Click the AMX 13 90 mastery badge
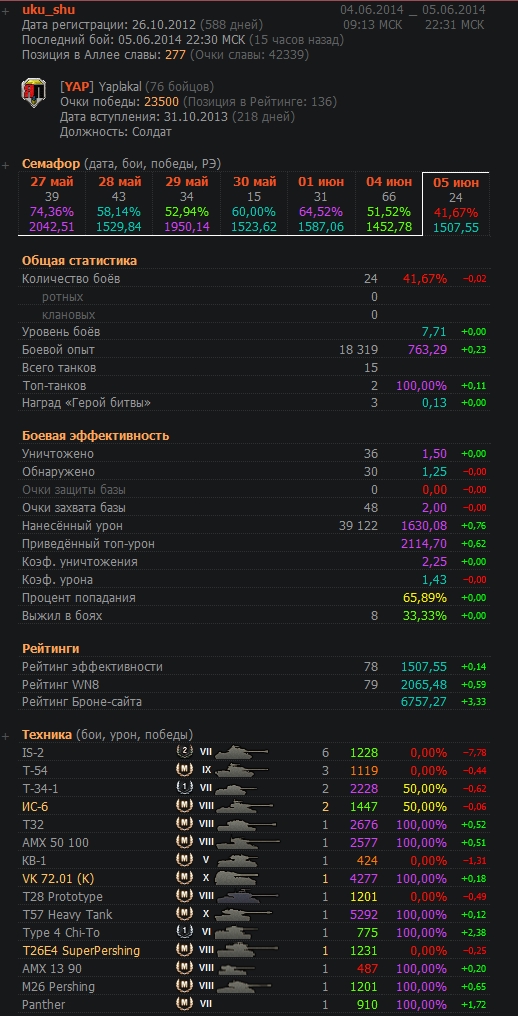This screenshot has height=1016, width=518. pos(185,969)
